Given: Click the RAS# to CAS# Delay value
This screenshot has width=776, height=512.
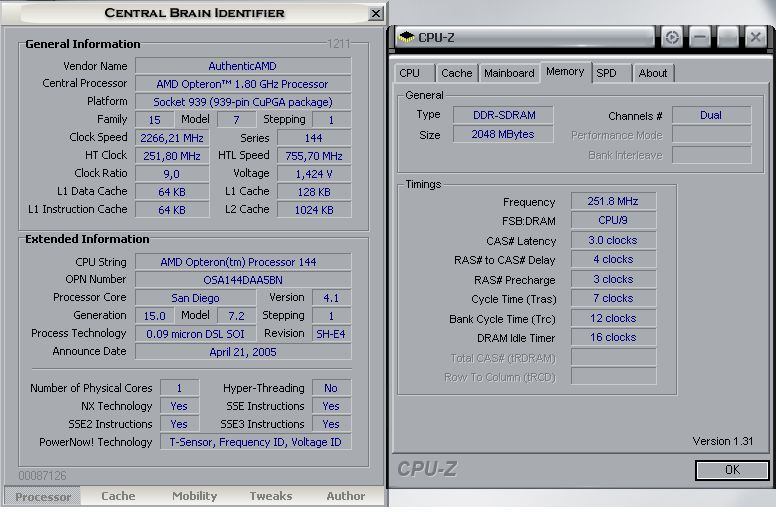Looking at the screenshot, I should [x=613, y=259].
